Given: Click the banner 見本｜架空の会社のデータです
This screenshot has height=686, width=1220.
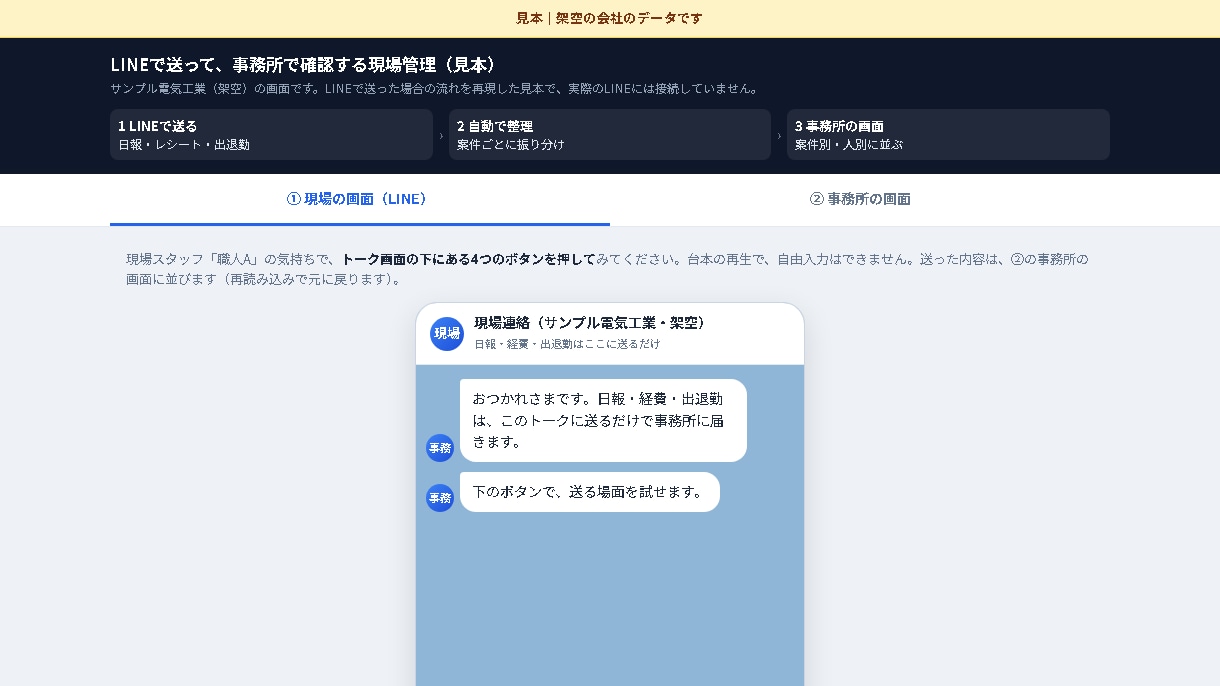Looking at the screenshot, I should [x=610, y=18].
